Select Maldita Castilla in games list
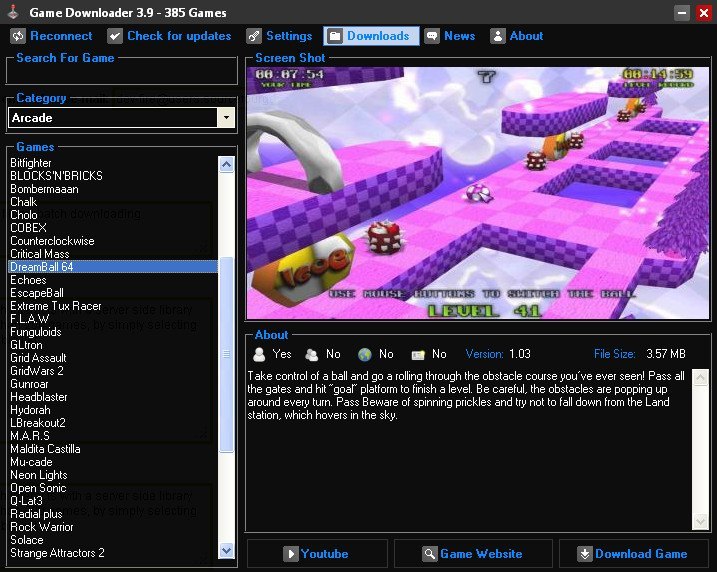This screenshot has height=572, width=717. pyautogui.click(x=113, y=449)
